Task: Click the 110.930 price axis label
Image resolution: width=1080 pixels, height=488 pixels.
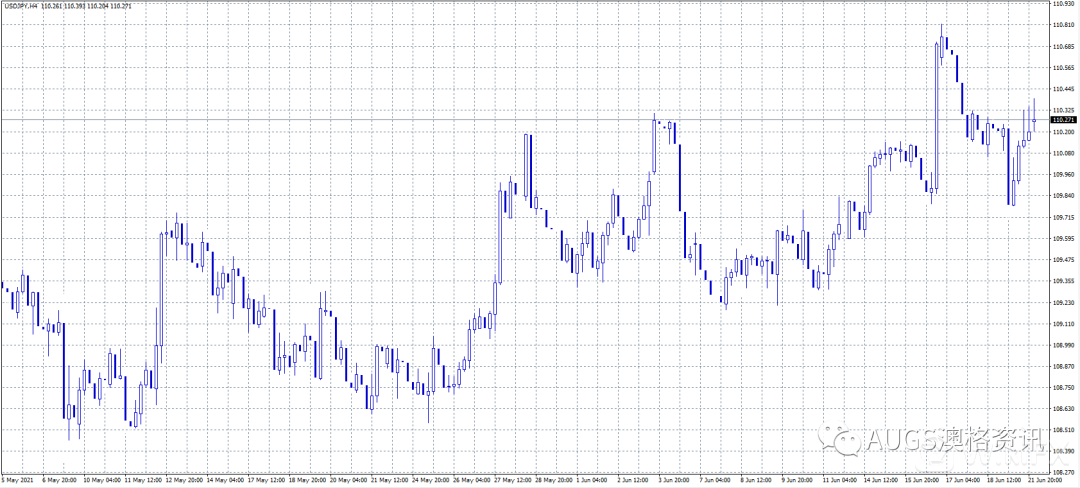Action: [x=1063, y=5]
